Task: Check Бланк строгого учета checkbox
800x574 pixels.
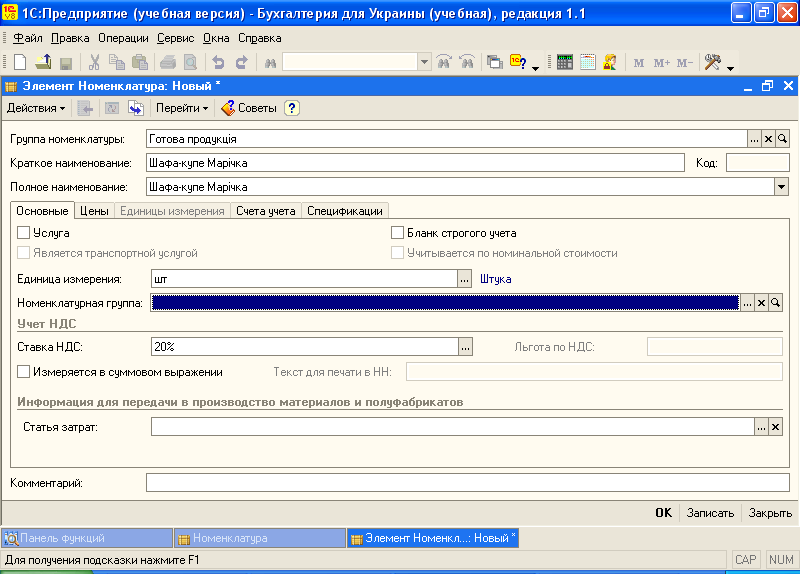Action: coord(397,233)
